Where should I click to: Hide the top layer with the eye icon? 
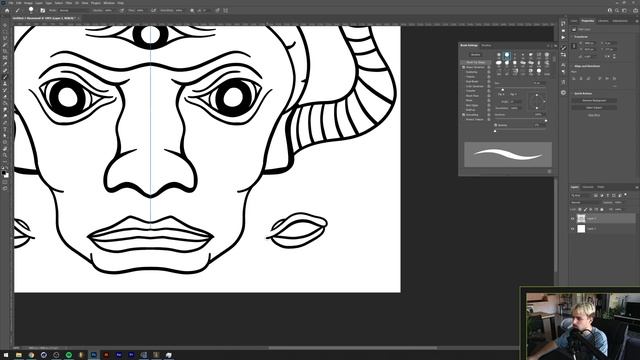point(573,218)
